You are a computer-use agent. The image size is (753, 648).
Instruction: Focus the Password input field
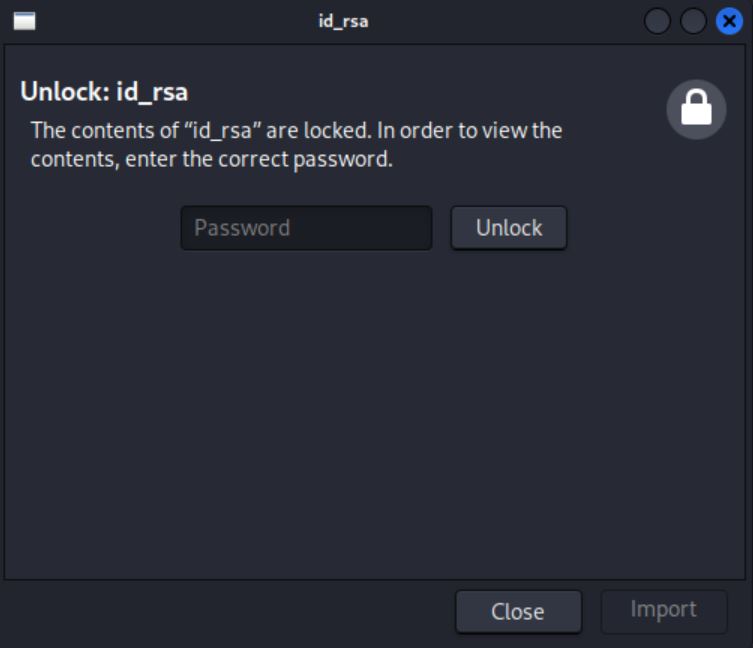point(306,228)
